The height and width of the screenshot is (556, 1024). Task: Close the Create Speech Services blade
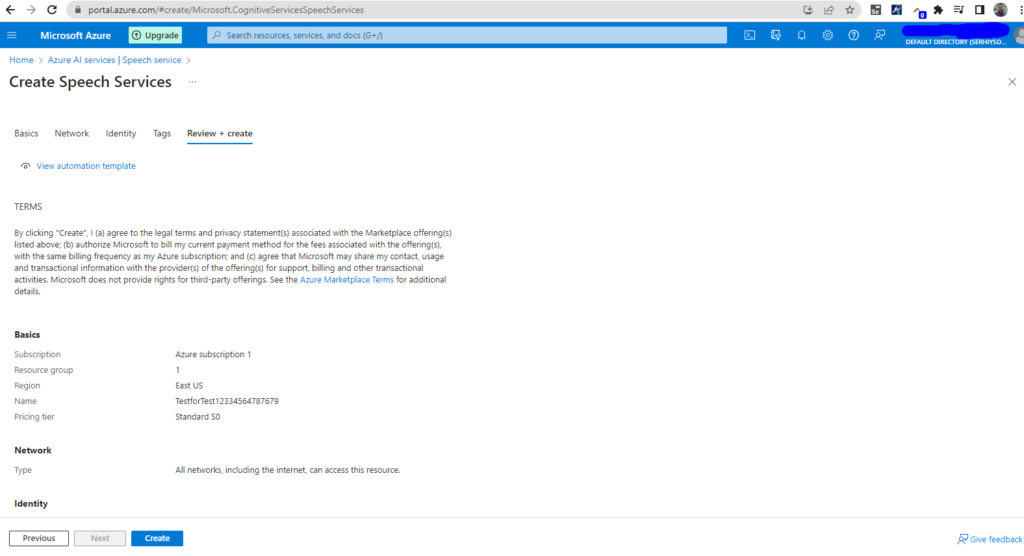click(x=1012, y=82)
